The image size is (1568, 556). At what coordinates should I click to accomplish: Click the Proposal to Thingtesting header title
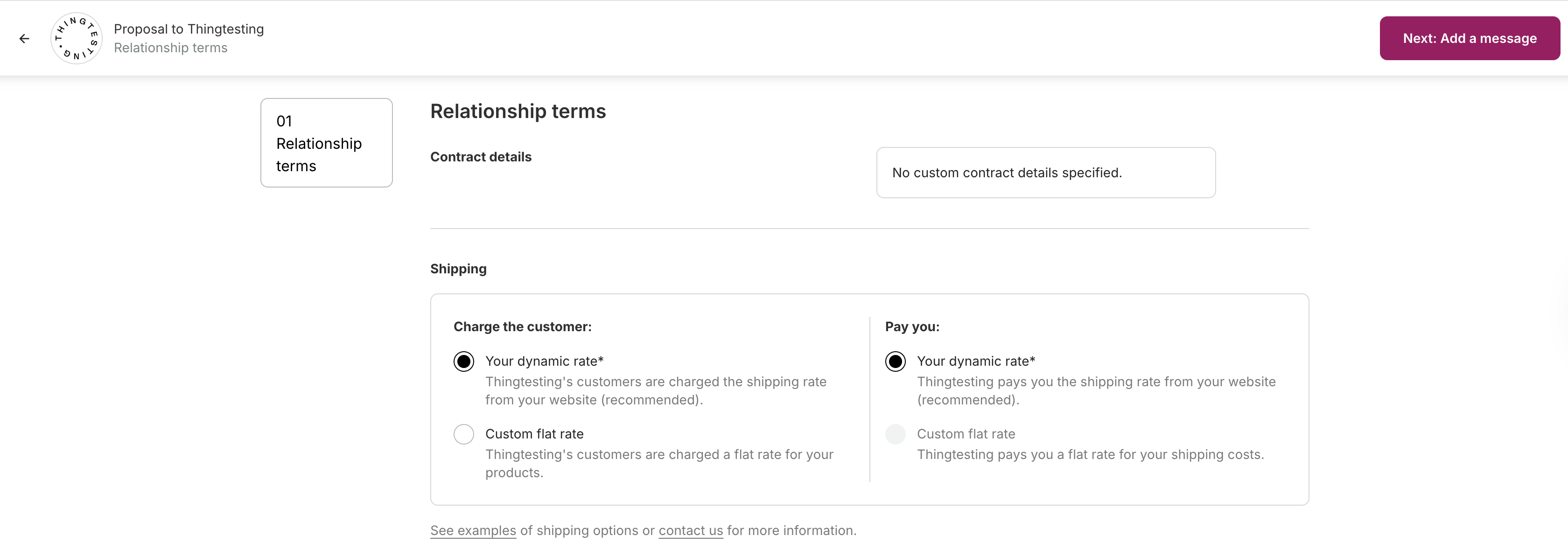(x=189, y=29)
